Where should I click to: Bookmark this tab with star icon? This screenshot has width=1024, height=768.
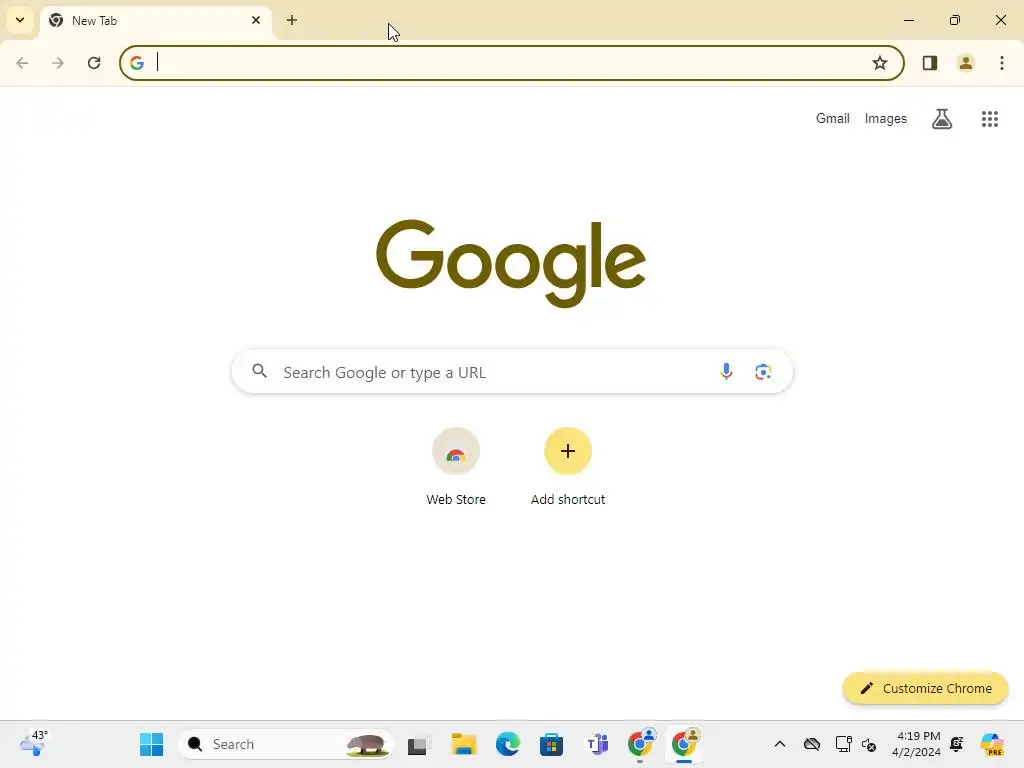click(x=880, y=63)
